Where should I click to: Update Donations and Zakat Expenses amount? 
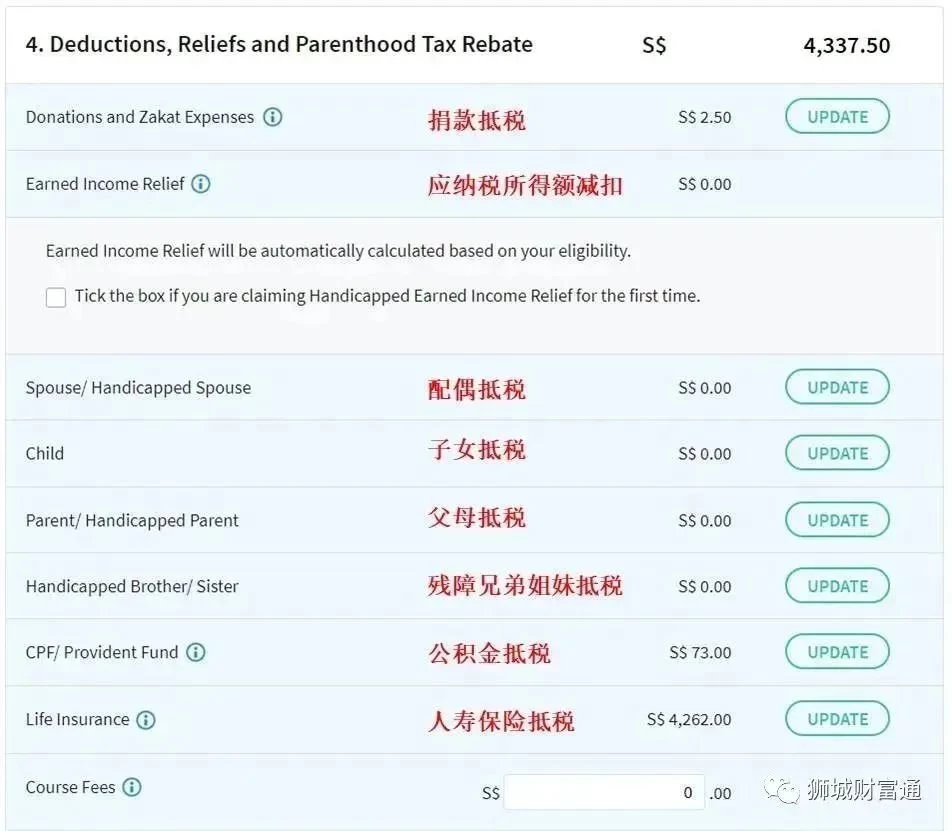coord(837,117)
